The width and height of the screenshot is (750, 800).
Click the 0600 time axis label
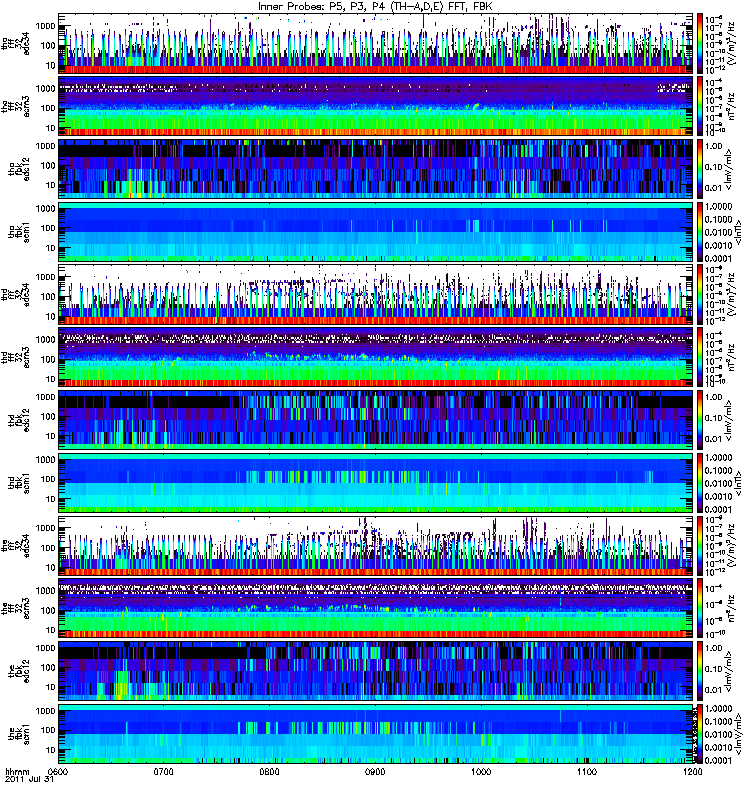coord(58,771)
